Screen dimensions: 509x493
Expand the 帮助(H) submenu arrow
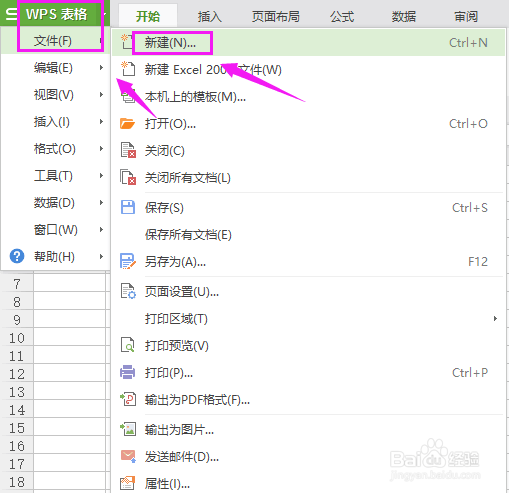point(101,256)
